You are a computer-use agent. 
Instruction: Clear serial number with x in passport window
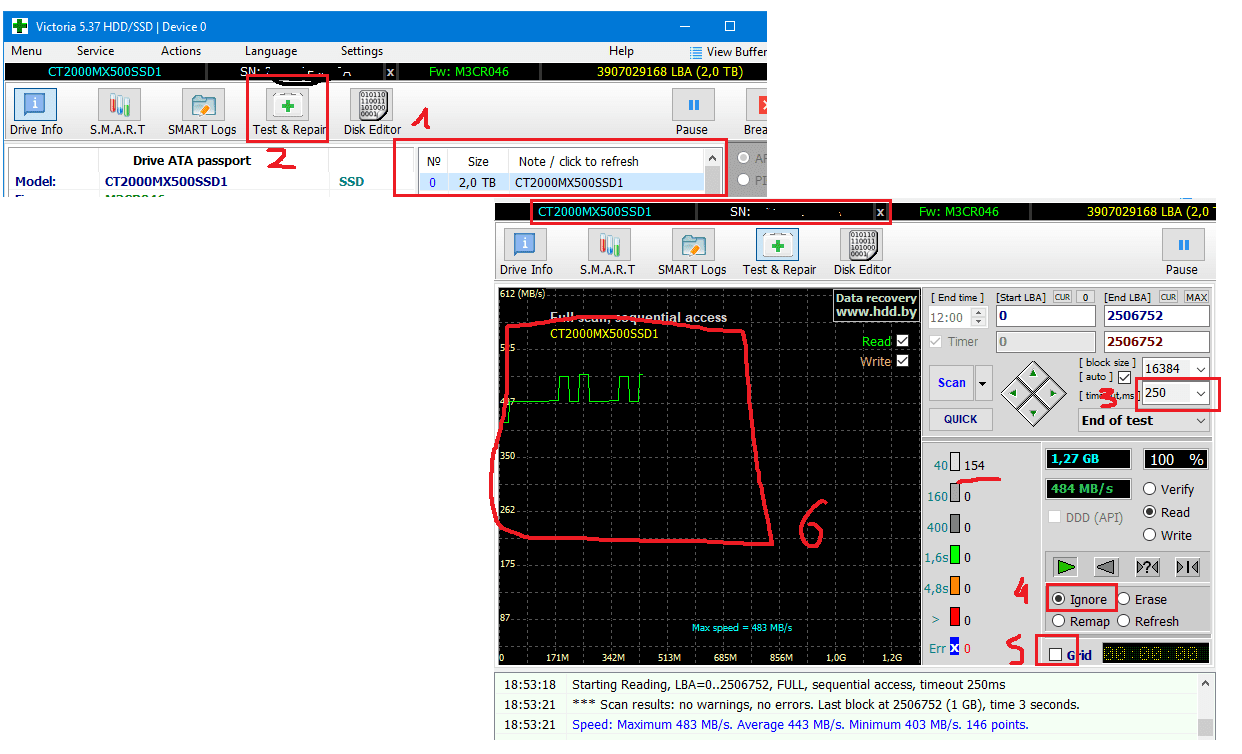coord(390,72)
